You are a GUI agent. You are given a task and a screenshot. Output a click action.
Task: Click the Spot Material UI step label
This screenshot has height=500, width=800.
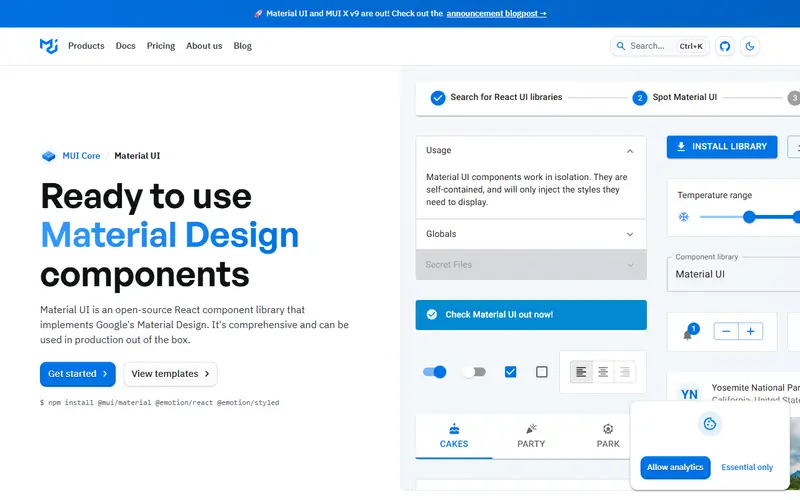pos(685,97)
